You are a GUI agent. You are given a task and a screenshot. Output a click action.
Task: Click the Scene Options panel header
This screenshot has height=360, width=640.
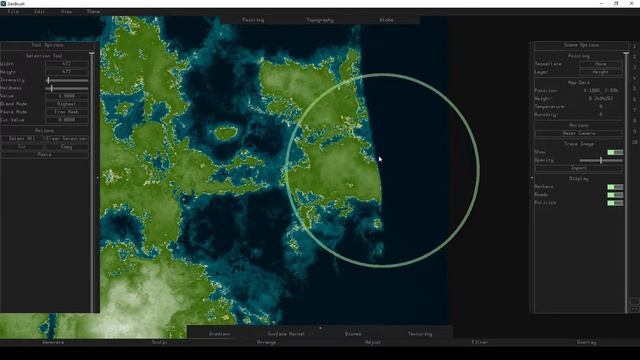pyautogui.click(x=581, y=45)
